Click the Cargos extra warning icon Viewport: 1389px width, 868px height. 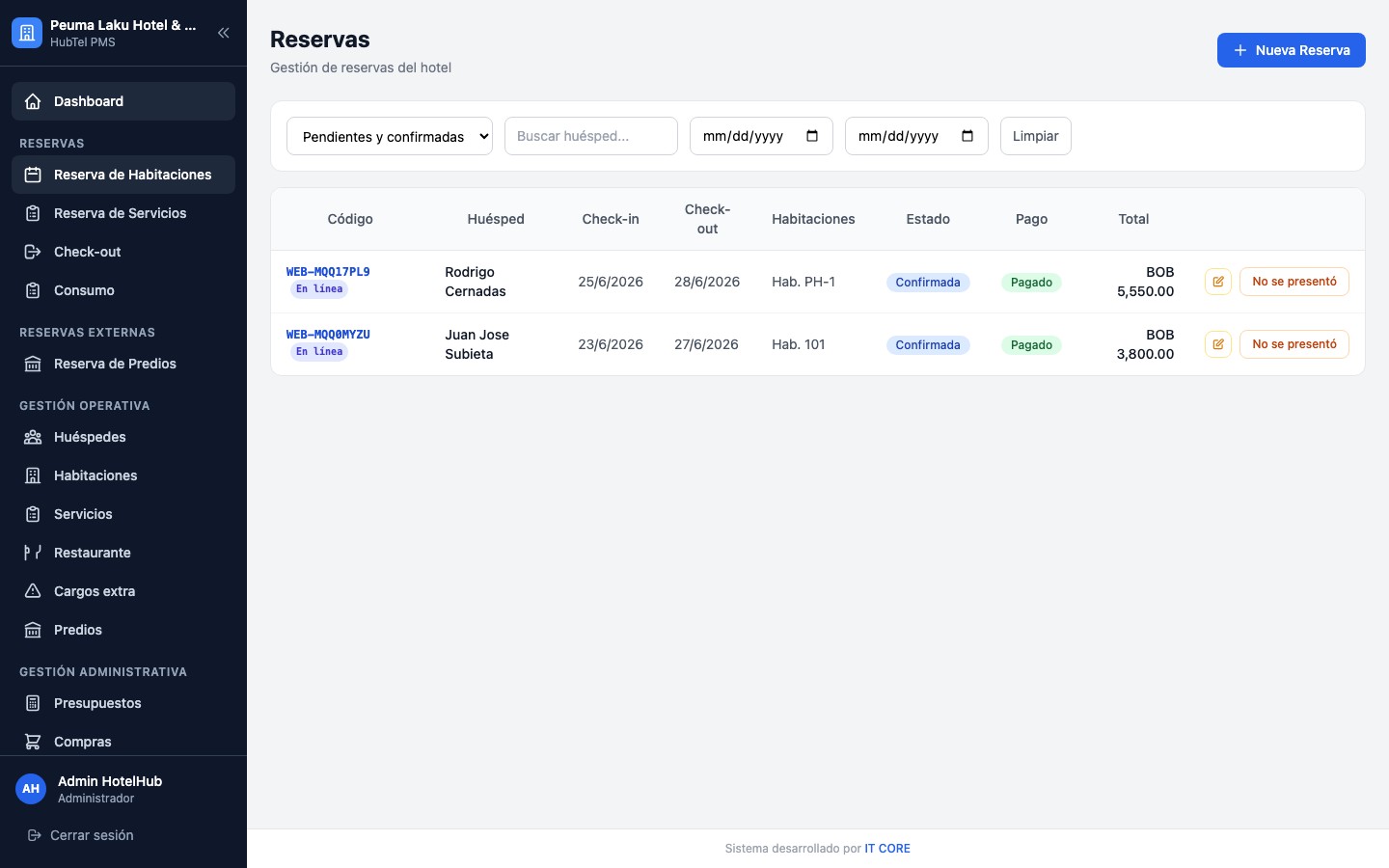pos(33,591)
